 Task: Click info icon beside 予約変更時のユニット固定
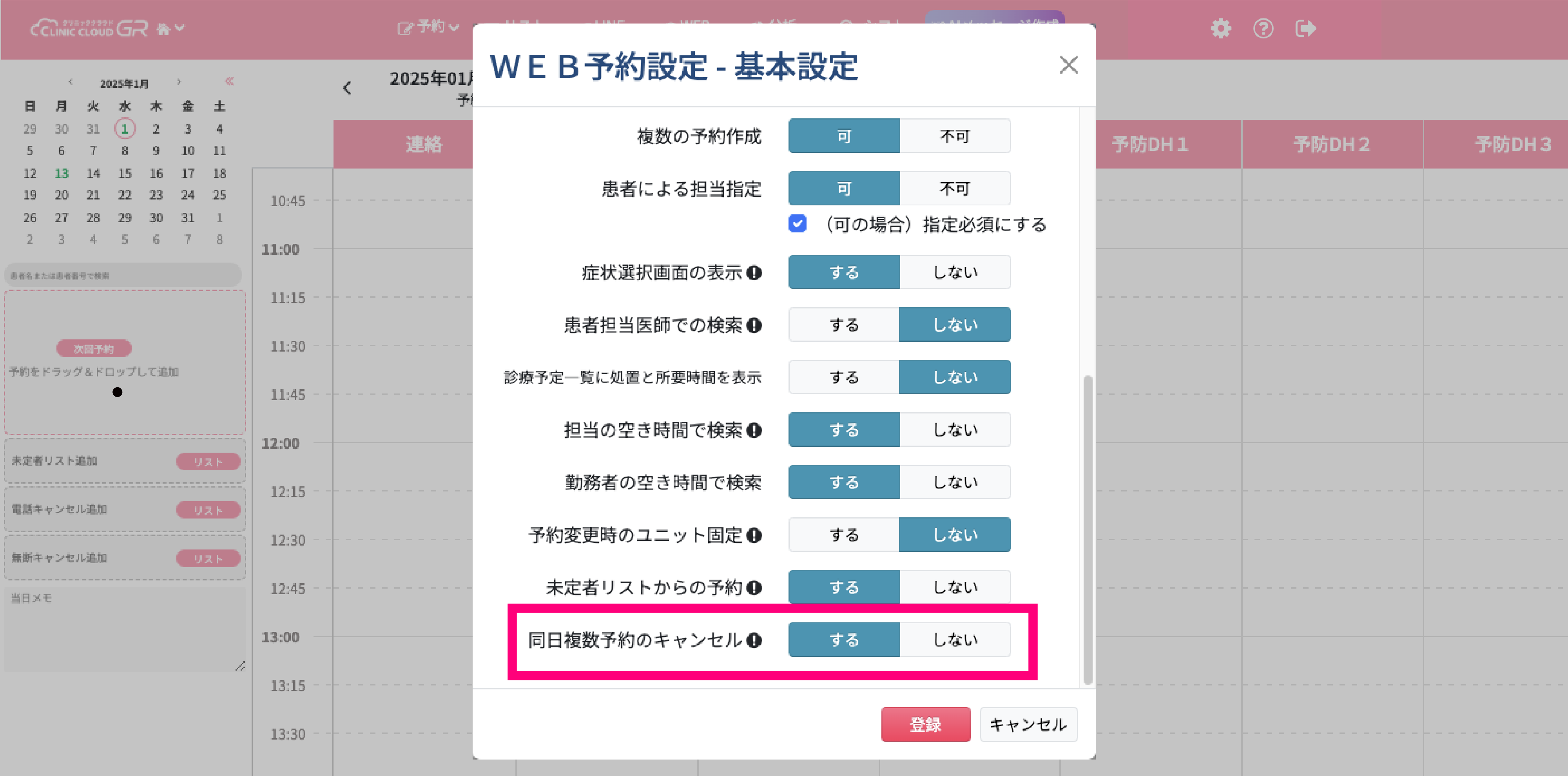click(754, 535)
